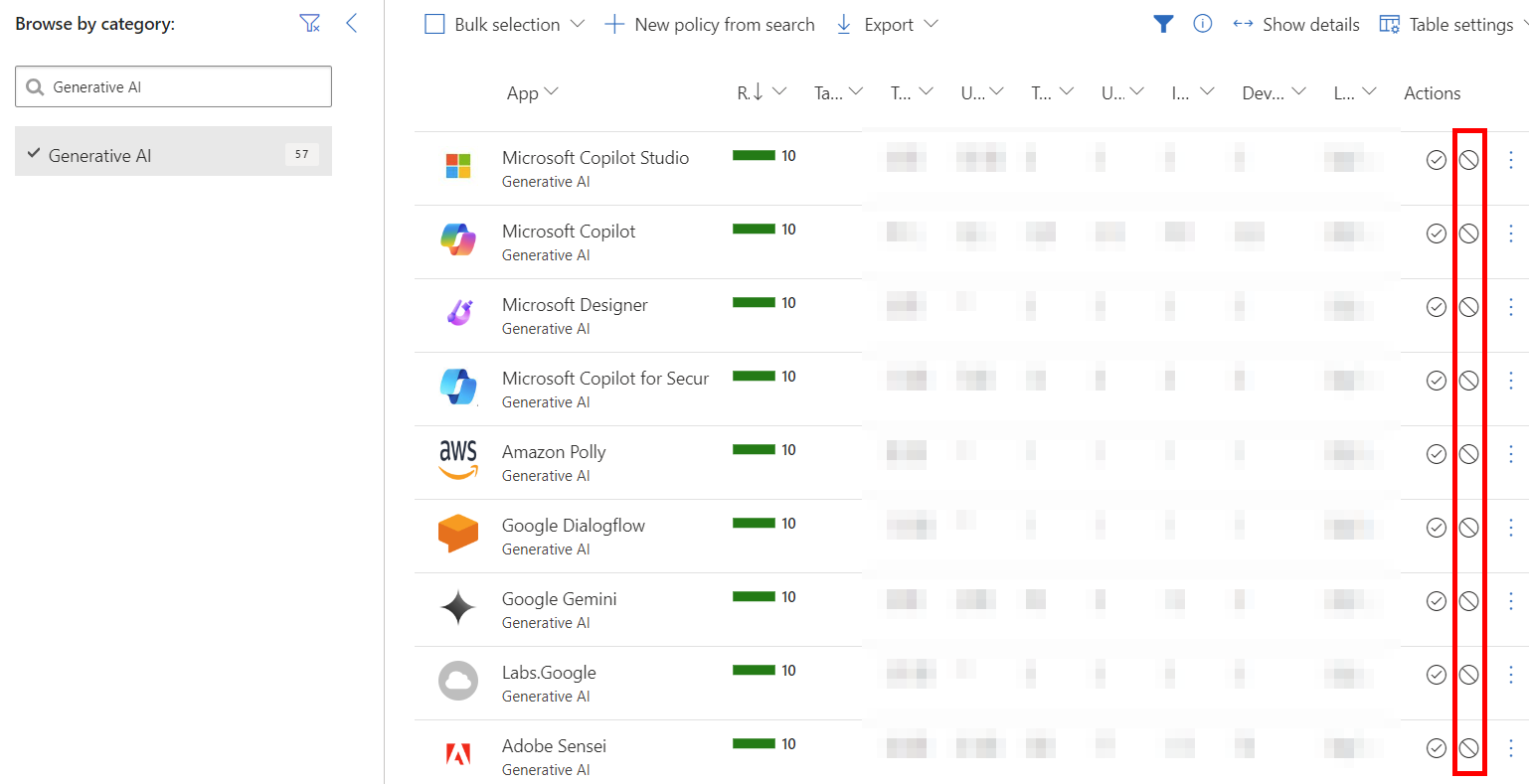The image size is (1529, 784).
Task: Focus the category search field
Action: [173, 86]
